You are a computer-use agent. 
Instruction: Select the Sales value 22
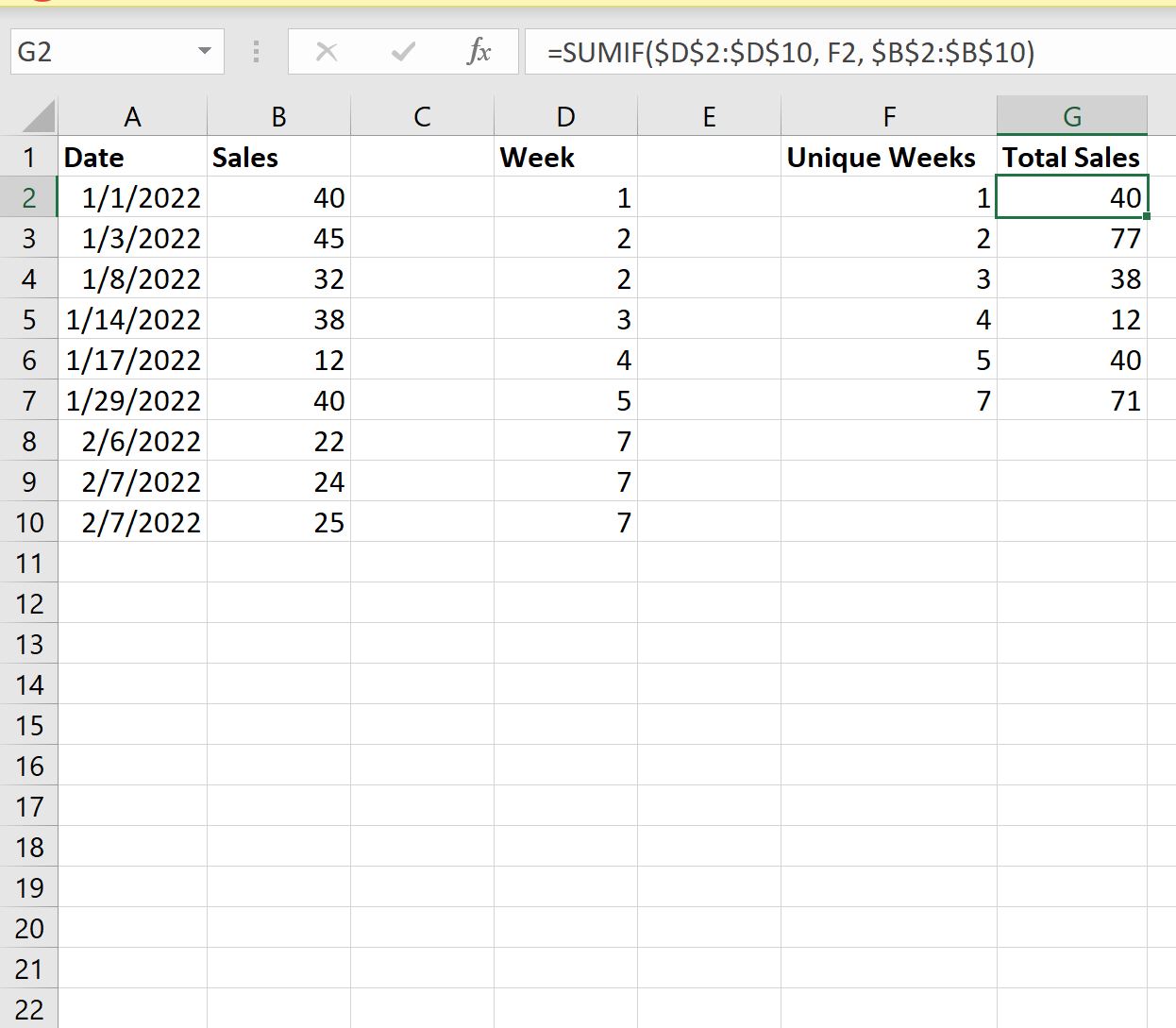(x=278, y=441)
